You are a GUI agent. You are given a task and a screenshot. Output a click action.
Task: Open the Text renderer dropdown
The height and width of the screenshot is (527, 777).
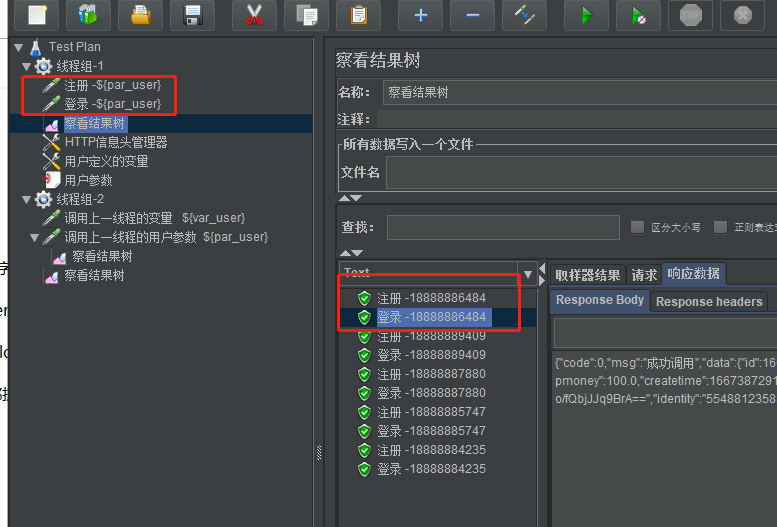pos(528,273)
